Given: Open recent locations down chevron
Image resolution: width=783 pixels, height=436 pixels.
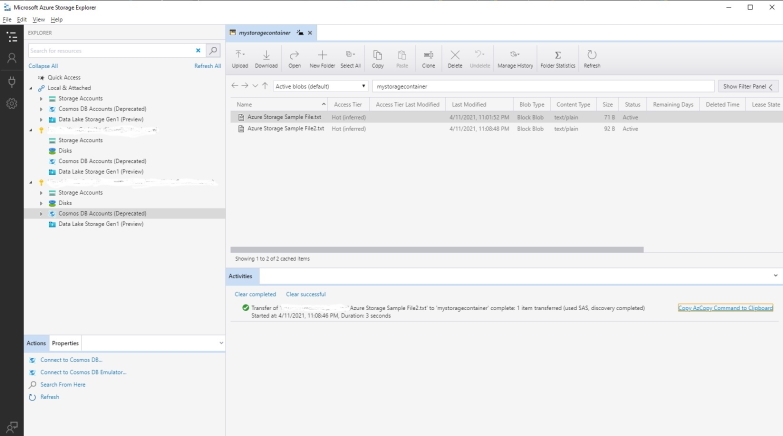Looking at the screenshot, I should [x=255, y=86].
